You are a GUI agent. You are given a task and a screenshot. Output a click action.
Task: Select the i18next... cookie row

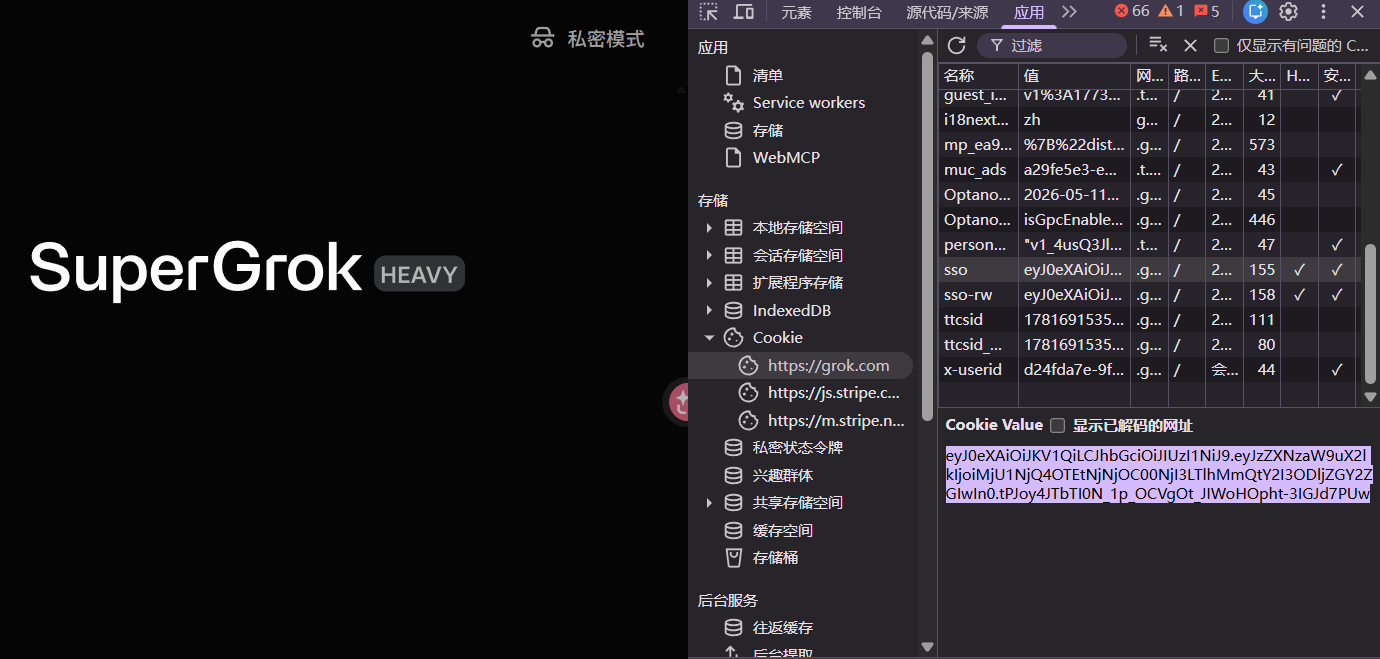[1147, 119]
